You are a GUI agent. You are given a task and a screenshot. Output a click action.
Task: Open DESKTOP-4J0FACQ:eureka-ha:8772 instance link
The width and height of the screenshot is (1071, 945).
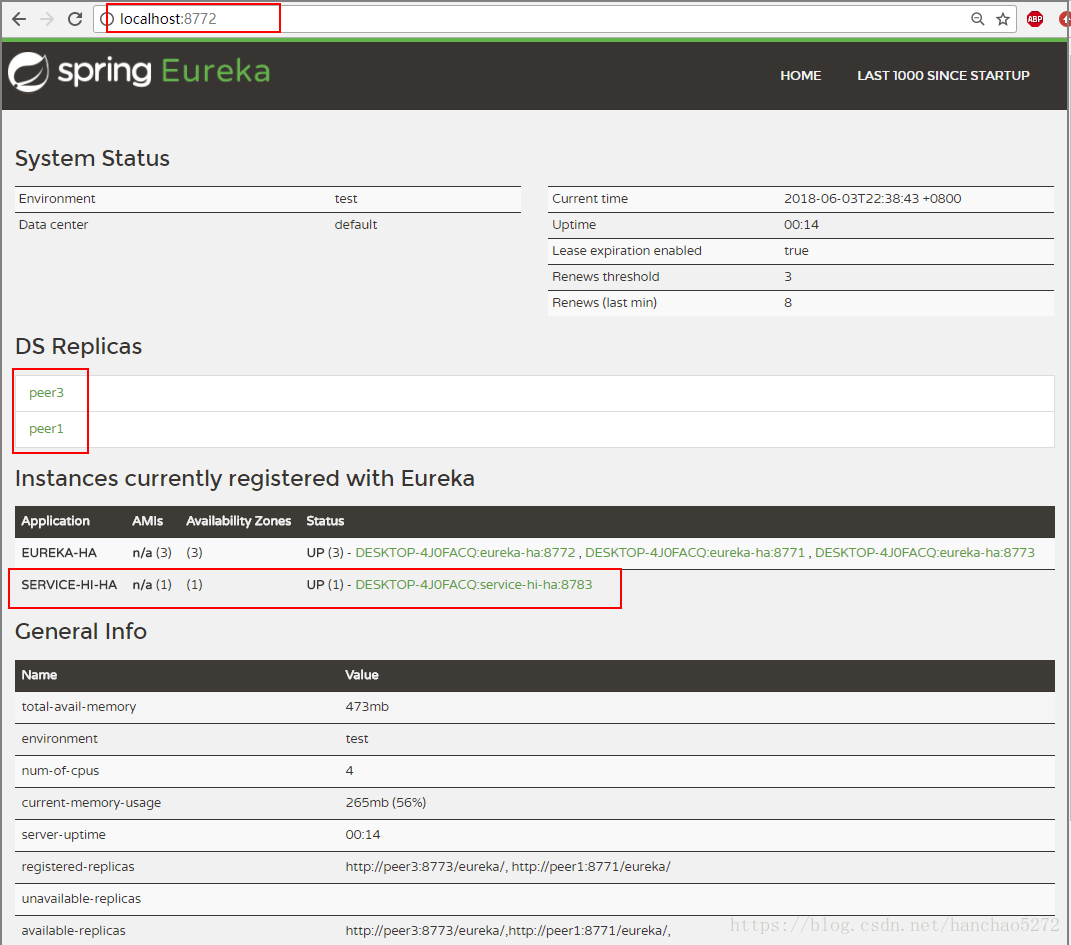[465, 552]
